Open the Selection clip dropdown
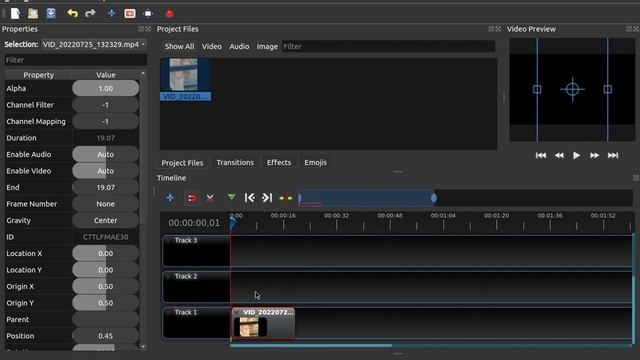 click(x=94, y=44)
